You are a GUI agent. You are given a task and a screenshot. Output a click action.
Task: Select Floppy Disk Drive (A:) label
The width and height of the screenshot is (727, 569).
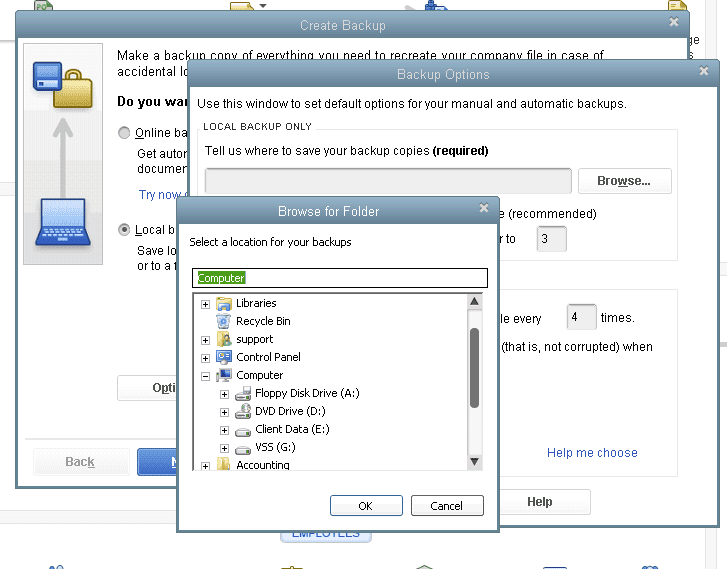[x=307, y=393]
